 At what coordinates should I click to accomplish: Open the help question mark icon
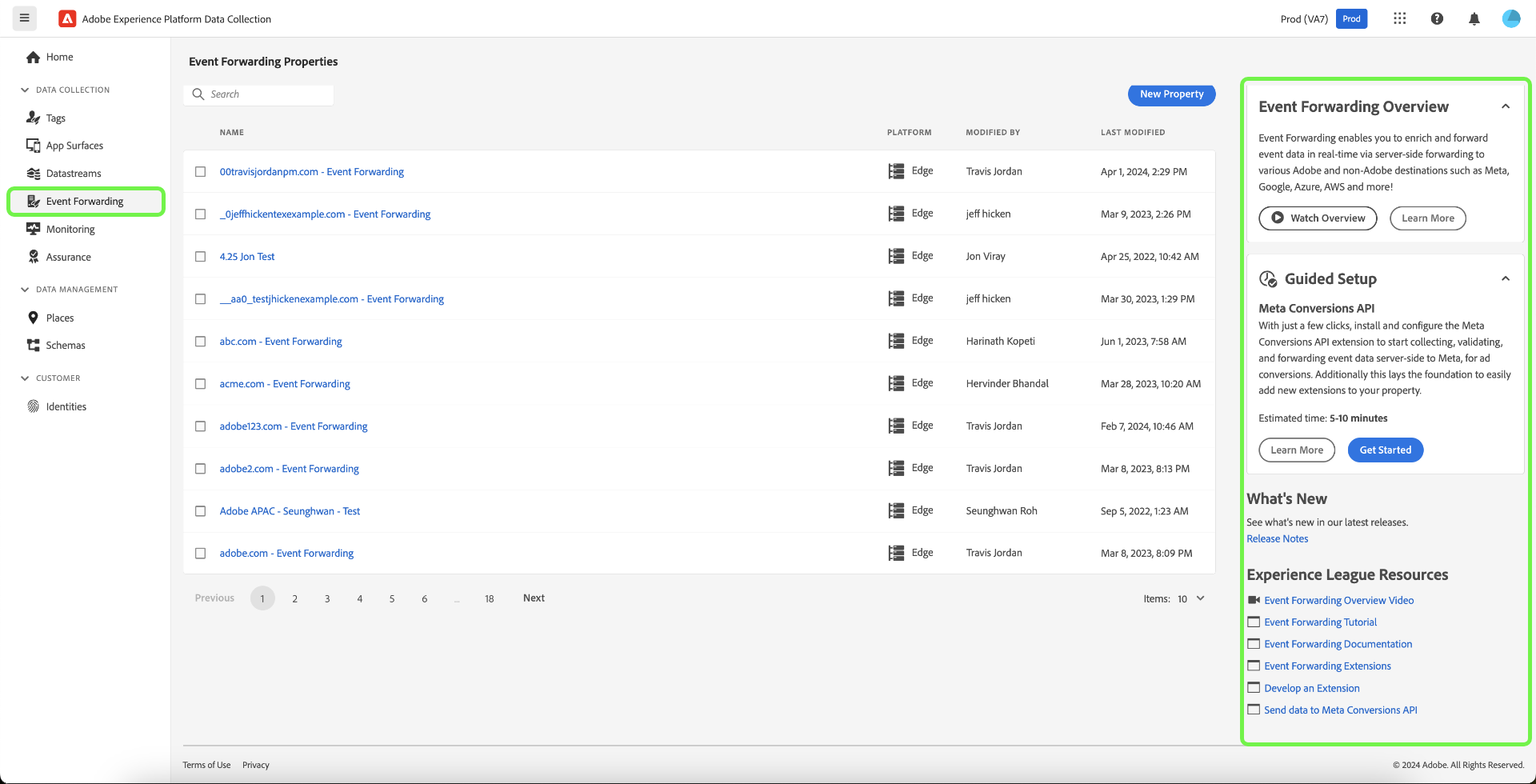coord(1437,18)
